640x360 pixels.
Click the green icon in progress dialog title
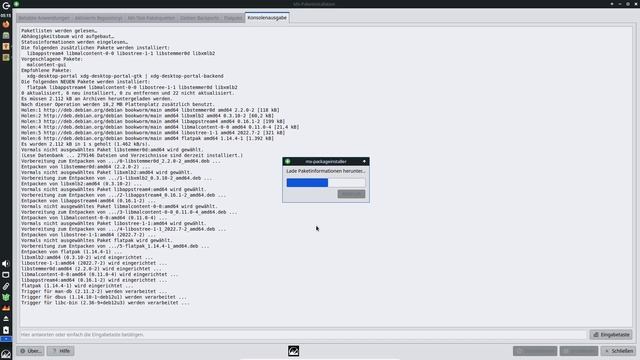click(287, 161)
